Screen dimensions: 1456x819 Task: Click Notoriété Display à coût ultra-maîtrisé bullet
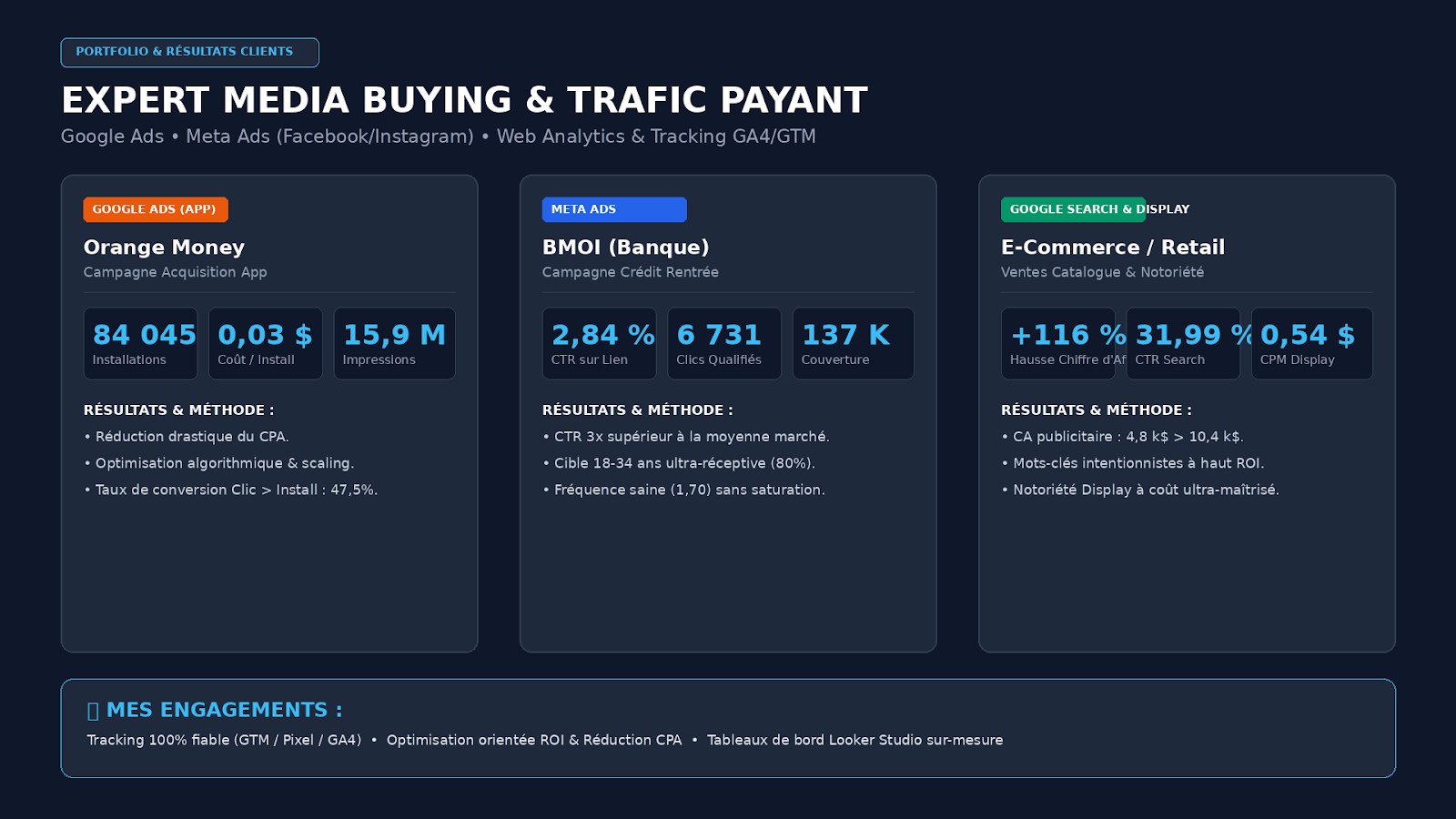coord(1140,490)
